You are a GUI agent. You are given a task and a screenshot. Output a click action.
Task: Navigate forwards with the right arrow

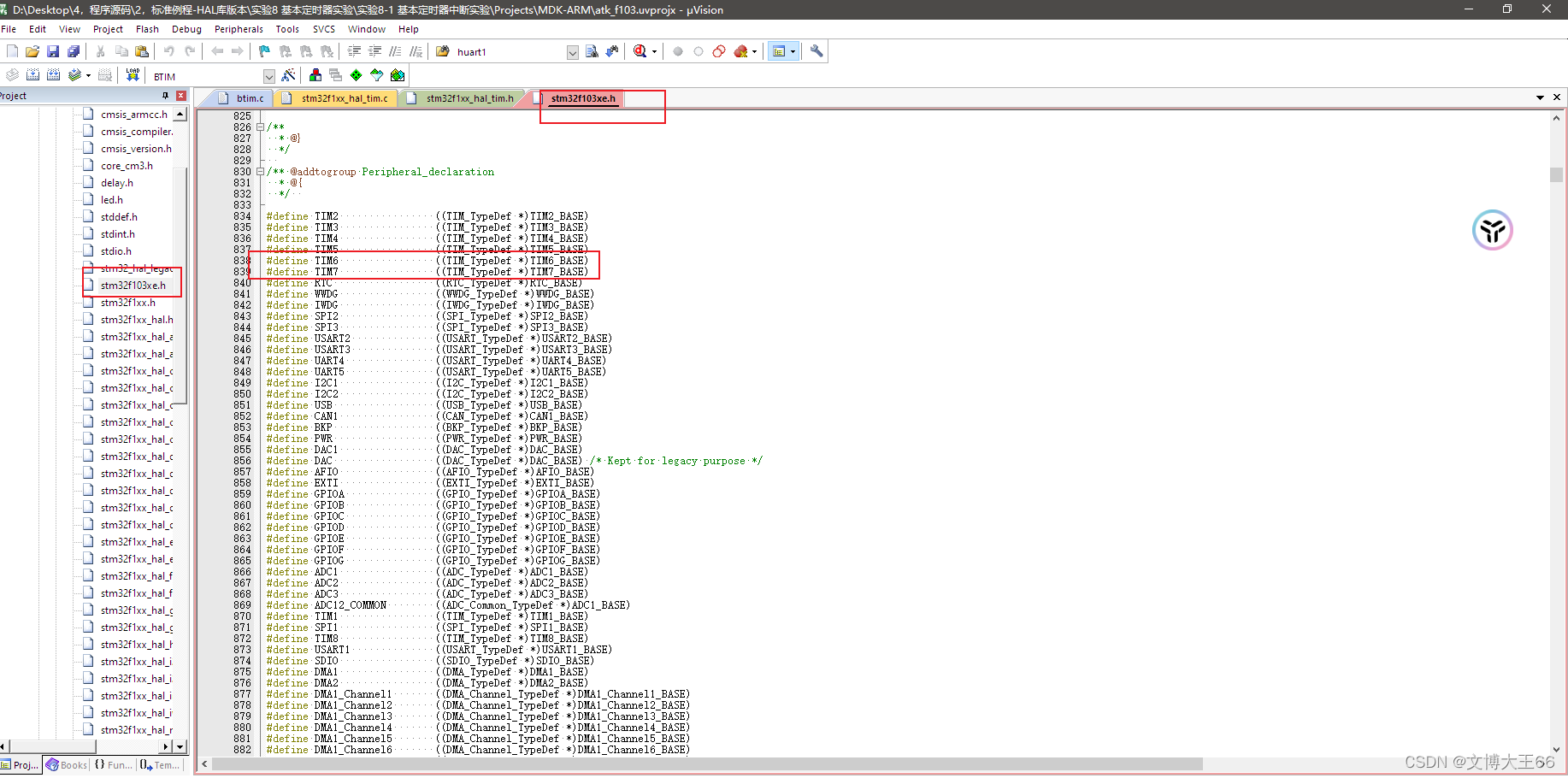[238, 51]
